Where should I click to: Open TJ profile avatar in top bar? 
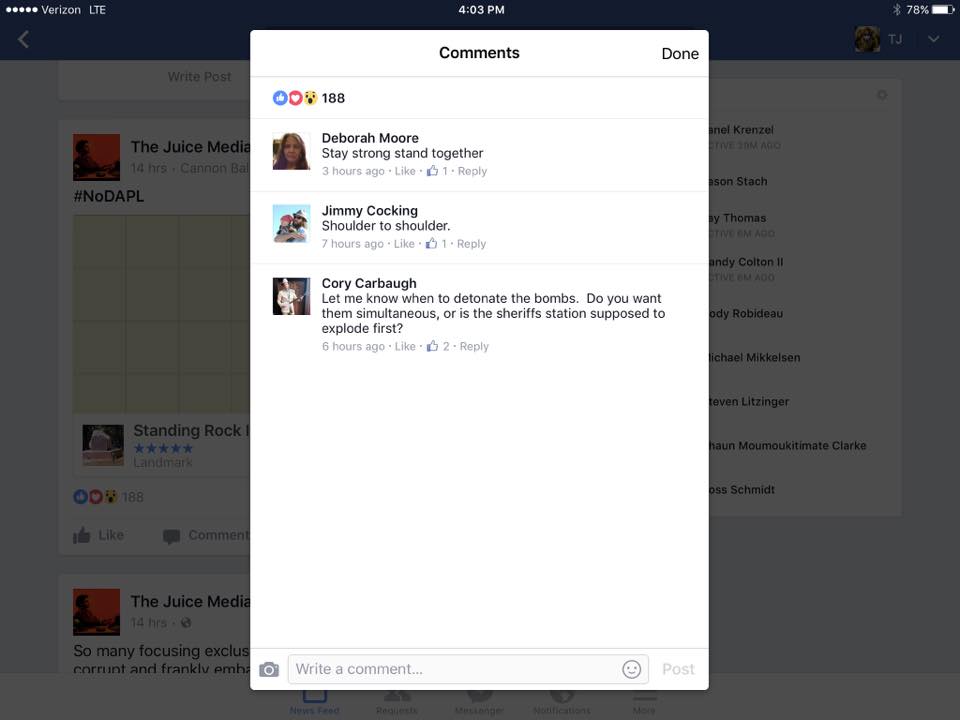tap(867, 39)
